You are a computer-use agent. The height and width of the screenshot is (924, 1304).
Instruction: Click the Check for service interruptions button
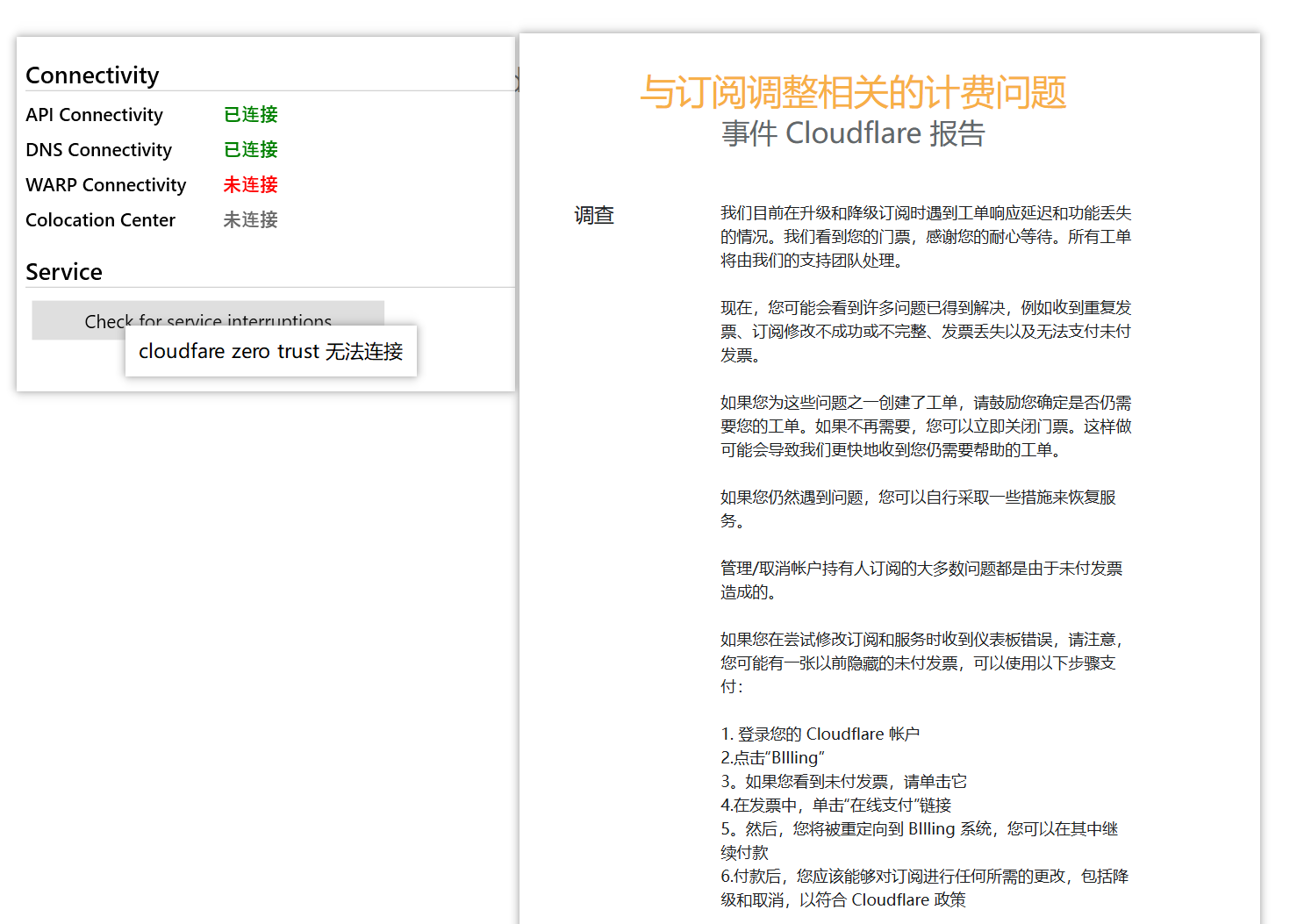208,320
